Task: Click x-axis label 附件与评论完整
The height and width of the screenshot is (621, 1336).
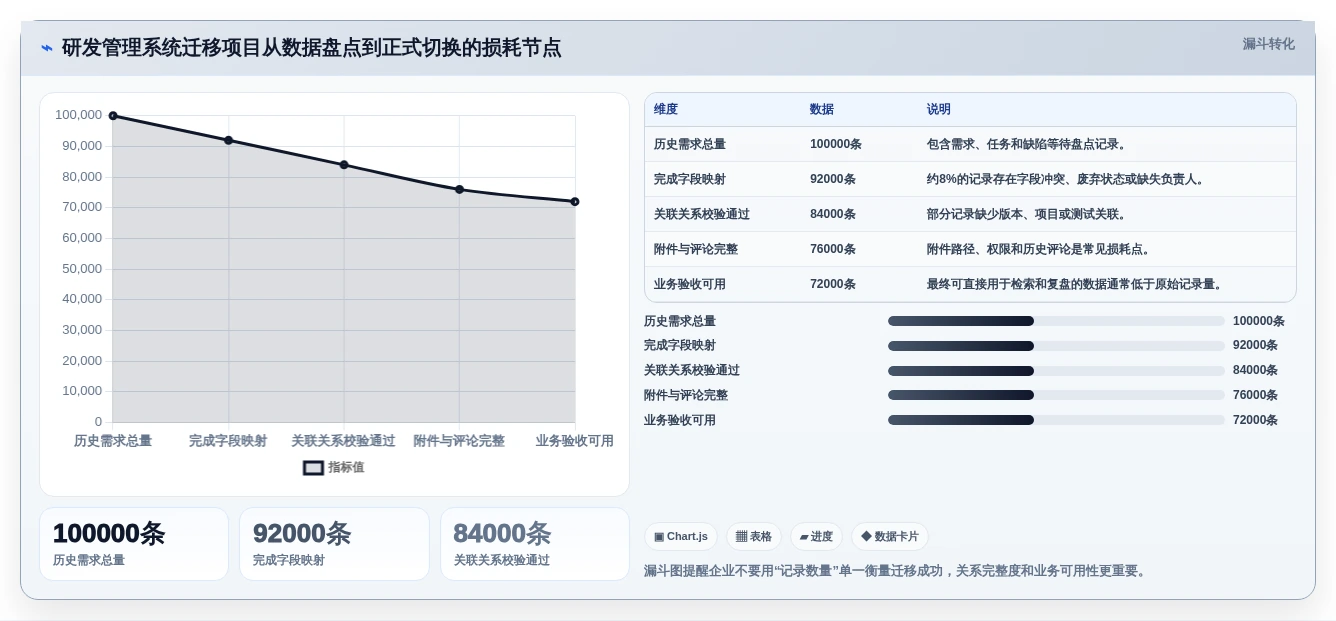Action: tap(459, 441)
